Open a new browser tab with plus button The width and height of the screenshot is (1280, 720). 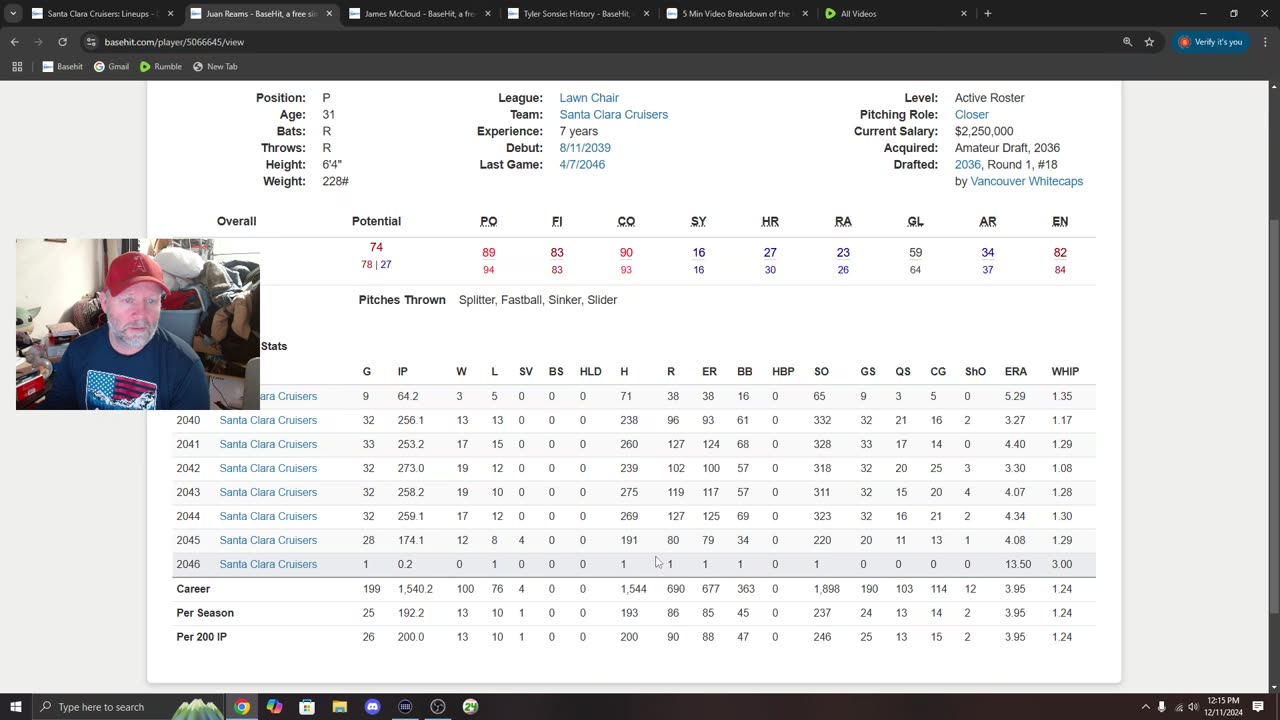click(x=987, y=14)
